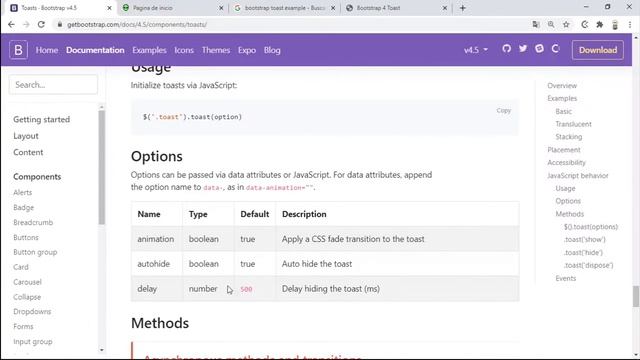Screen dimensions: 640x360
Task: Click the Bootstrap logo icon
Action: click(18, 50)
